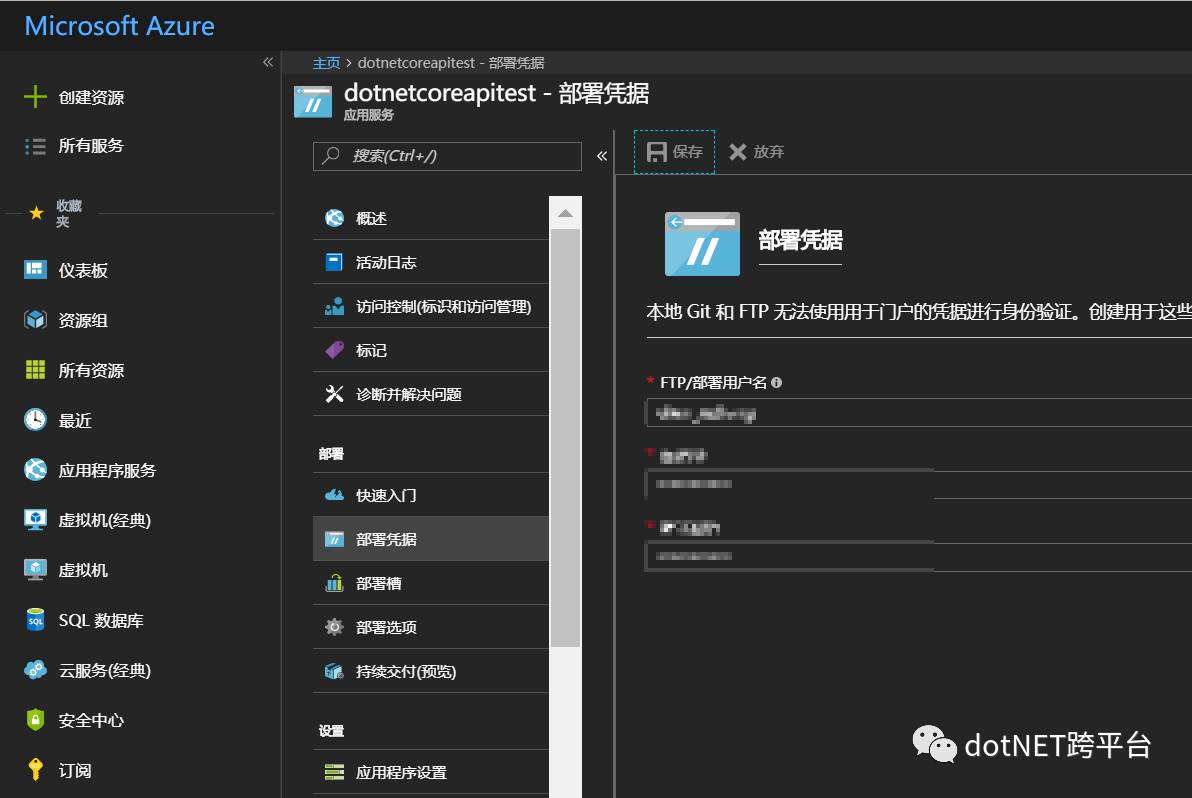Click the info icon beside FTP/部署用户名
Image resolution: width=1192 pixels, height=798 pixels.
point(776,382)
